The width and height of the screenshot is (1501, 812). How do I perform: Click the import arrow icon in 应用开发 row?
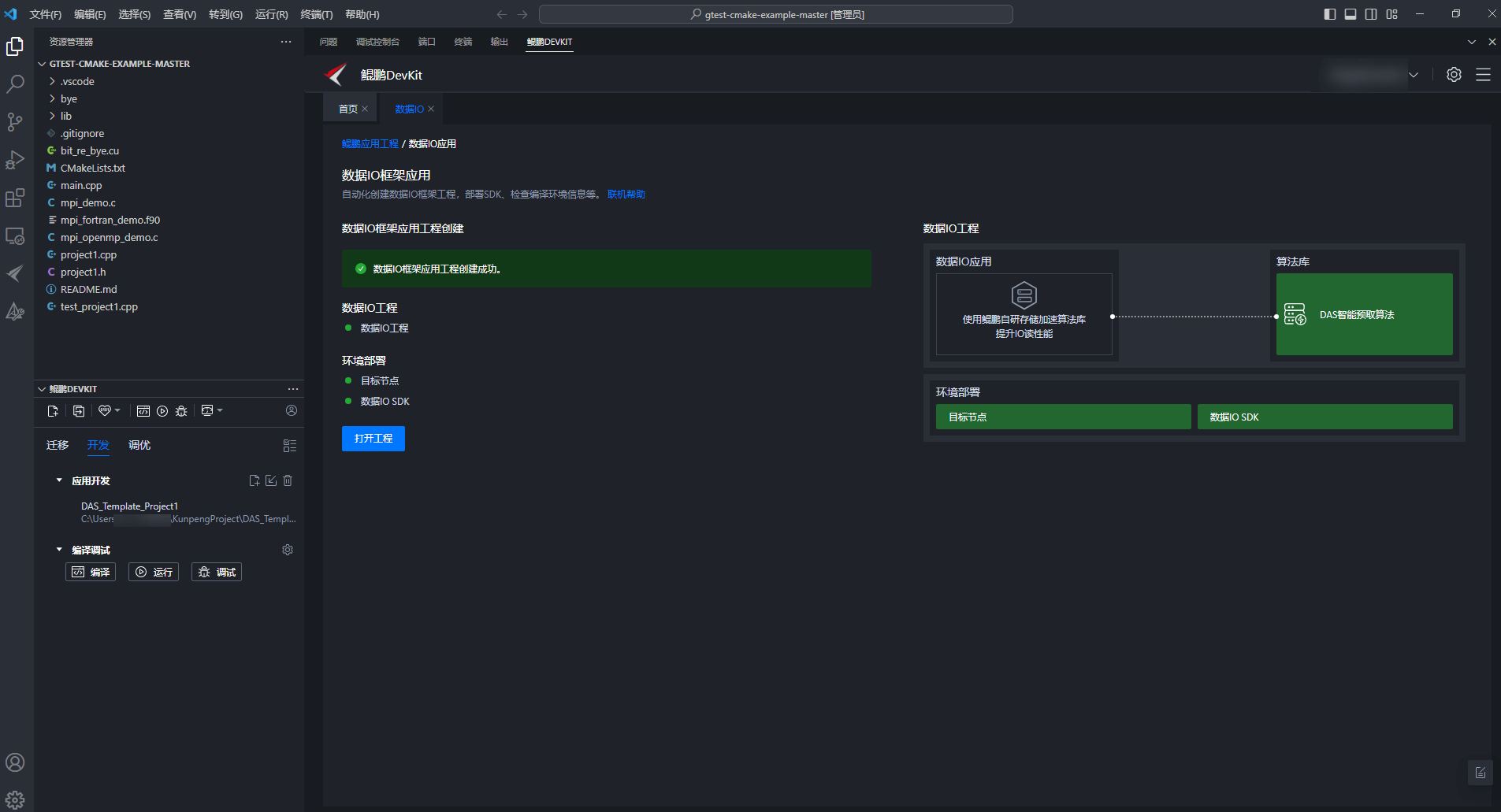[271, 480]
